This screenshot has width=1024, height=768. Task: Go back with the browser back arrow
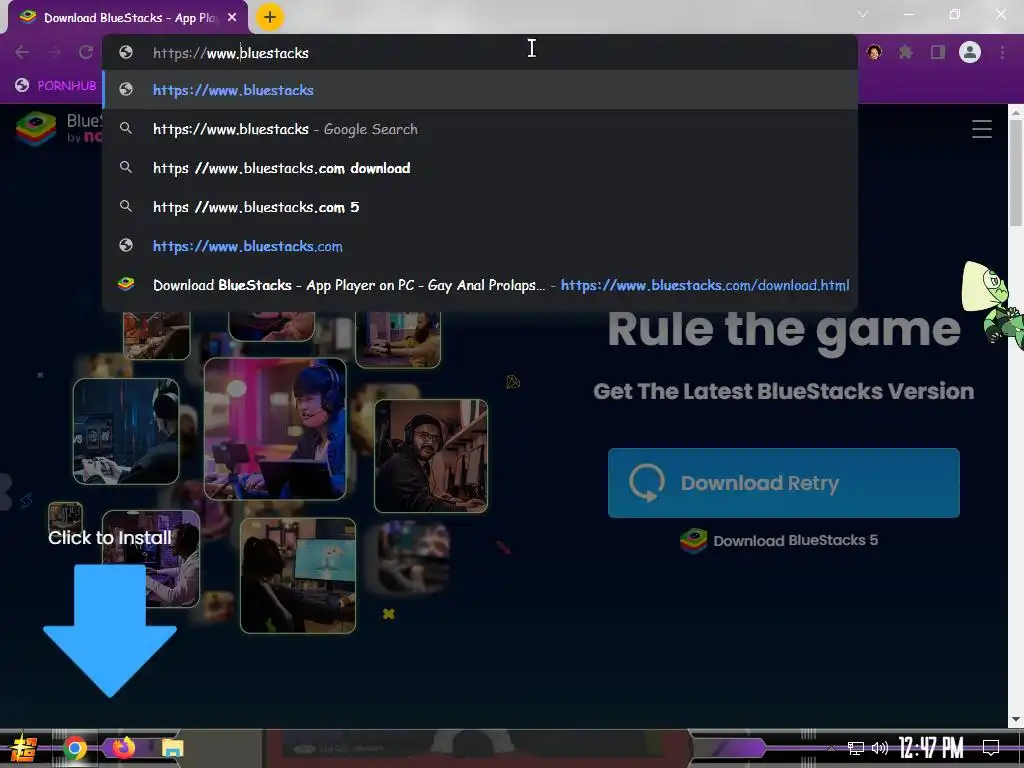click(22, 52)
